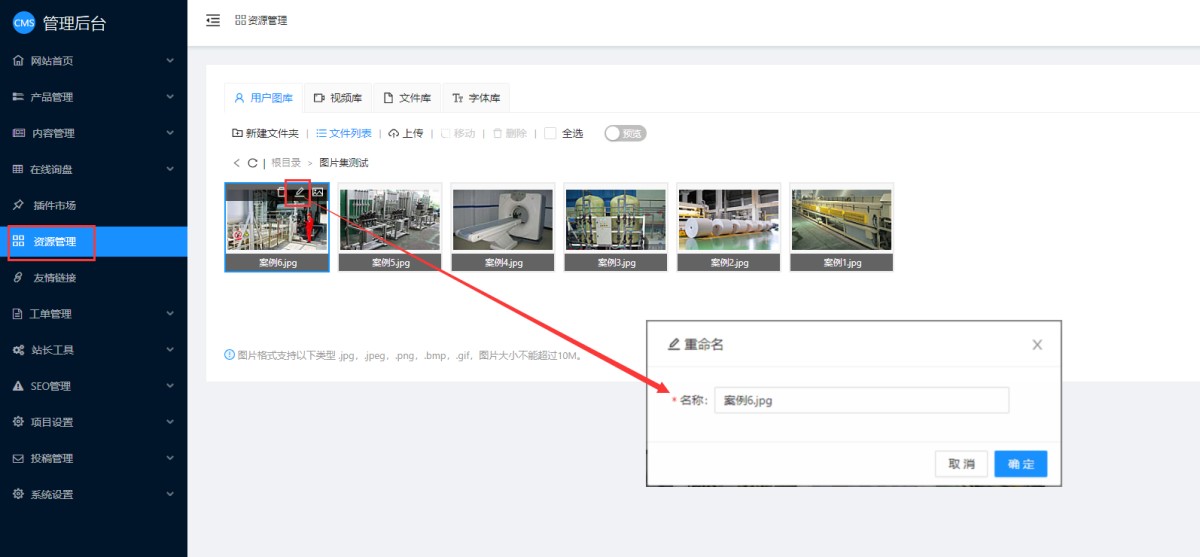Click 确定 in the rename dialog
This screenshot has width=1200, height=557.
coord(1020,464)
